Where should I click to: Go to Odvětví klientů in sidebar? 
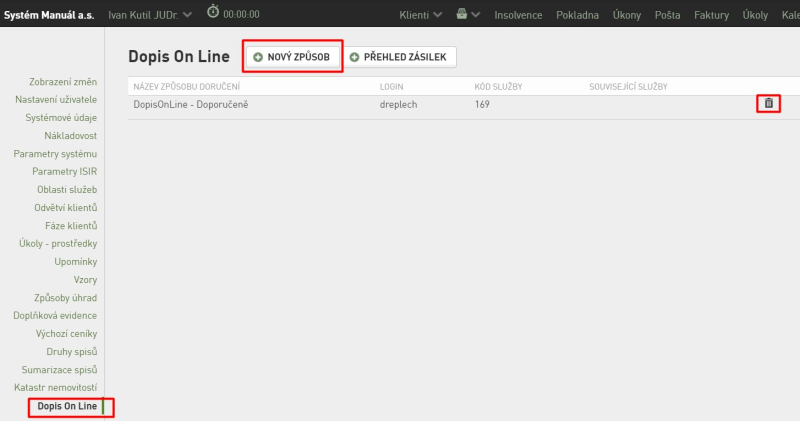point(65,208)
